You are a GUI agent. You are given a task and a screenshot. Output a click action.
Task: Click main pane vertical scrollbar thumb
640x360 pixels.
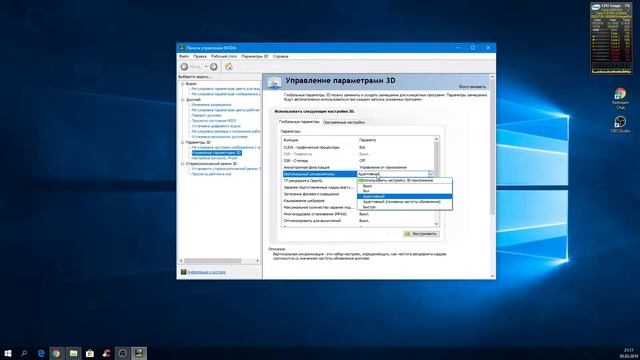(492, 147)
